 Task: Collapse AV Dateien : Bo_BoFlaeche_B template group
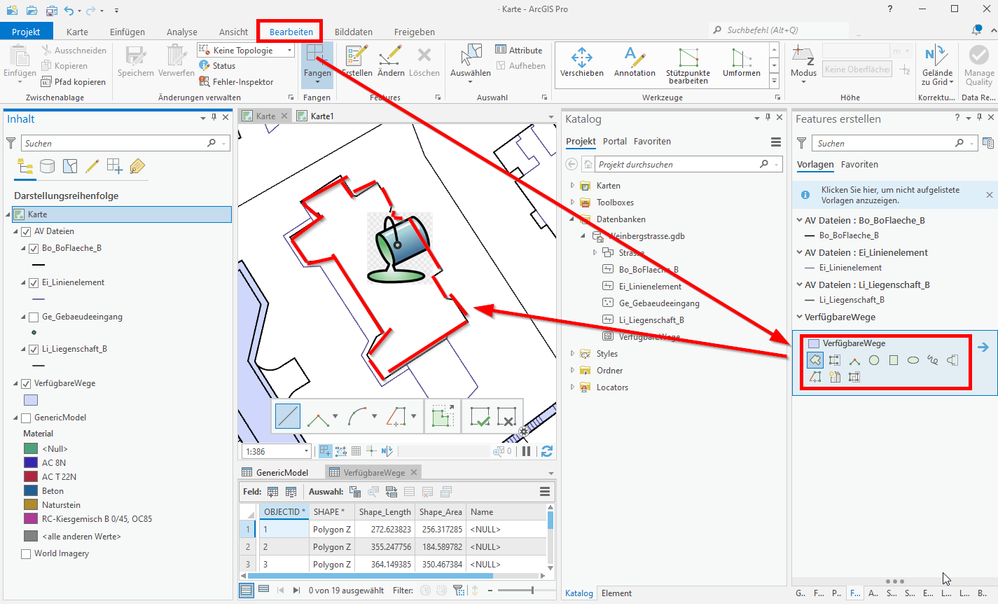pos(799,220)
